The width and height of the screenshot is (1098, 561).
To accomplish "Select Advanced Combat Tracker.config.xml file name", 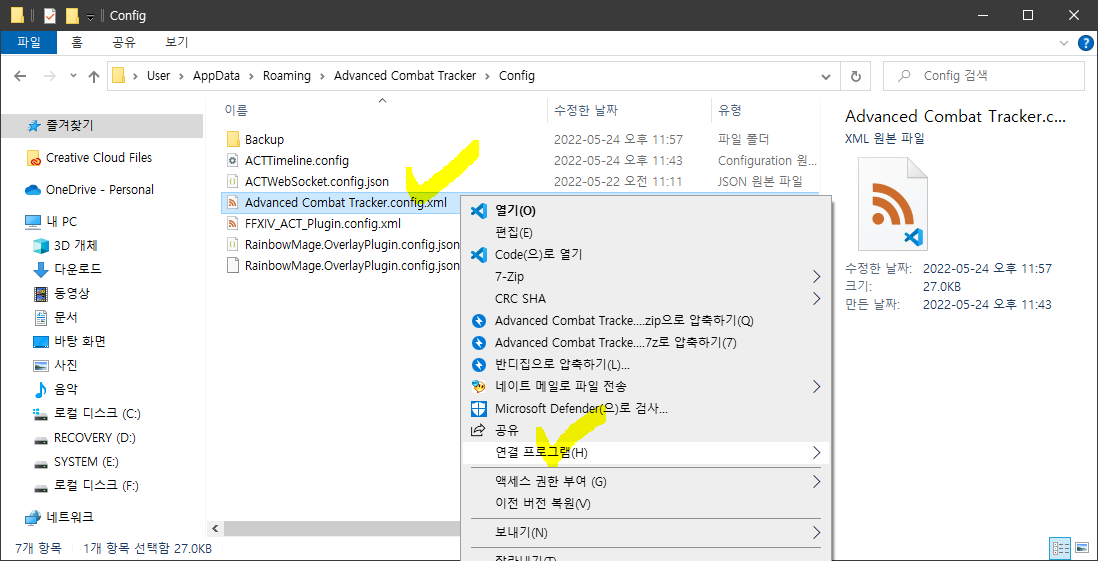I will click(346, 202).
